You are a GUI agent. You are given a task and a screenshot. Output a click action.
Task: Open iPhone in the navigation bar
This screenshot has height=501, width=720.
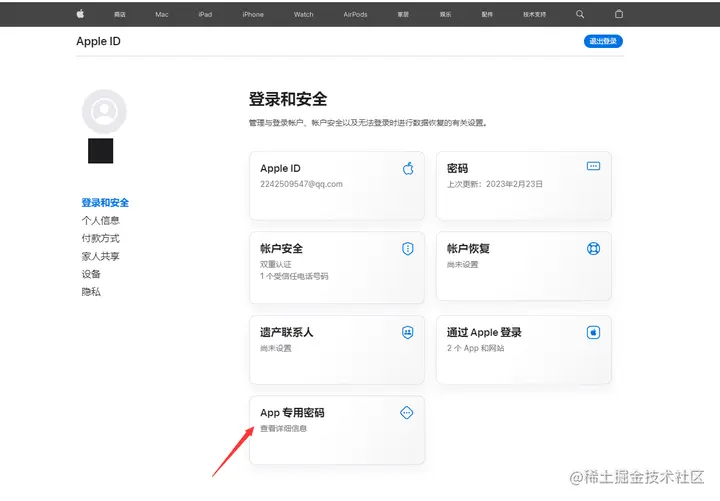pyautogui.click(x=253, y=15)
